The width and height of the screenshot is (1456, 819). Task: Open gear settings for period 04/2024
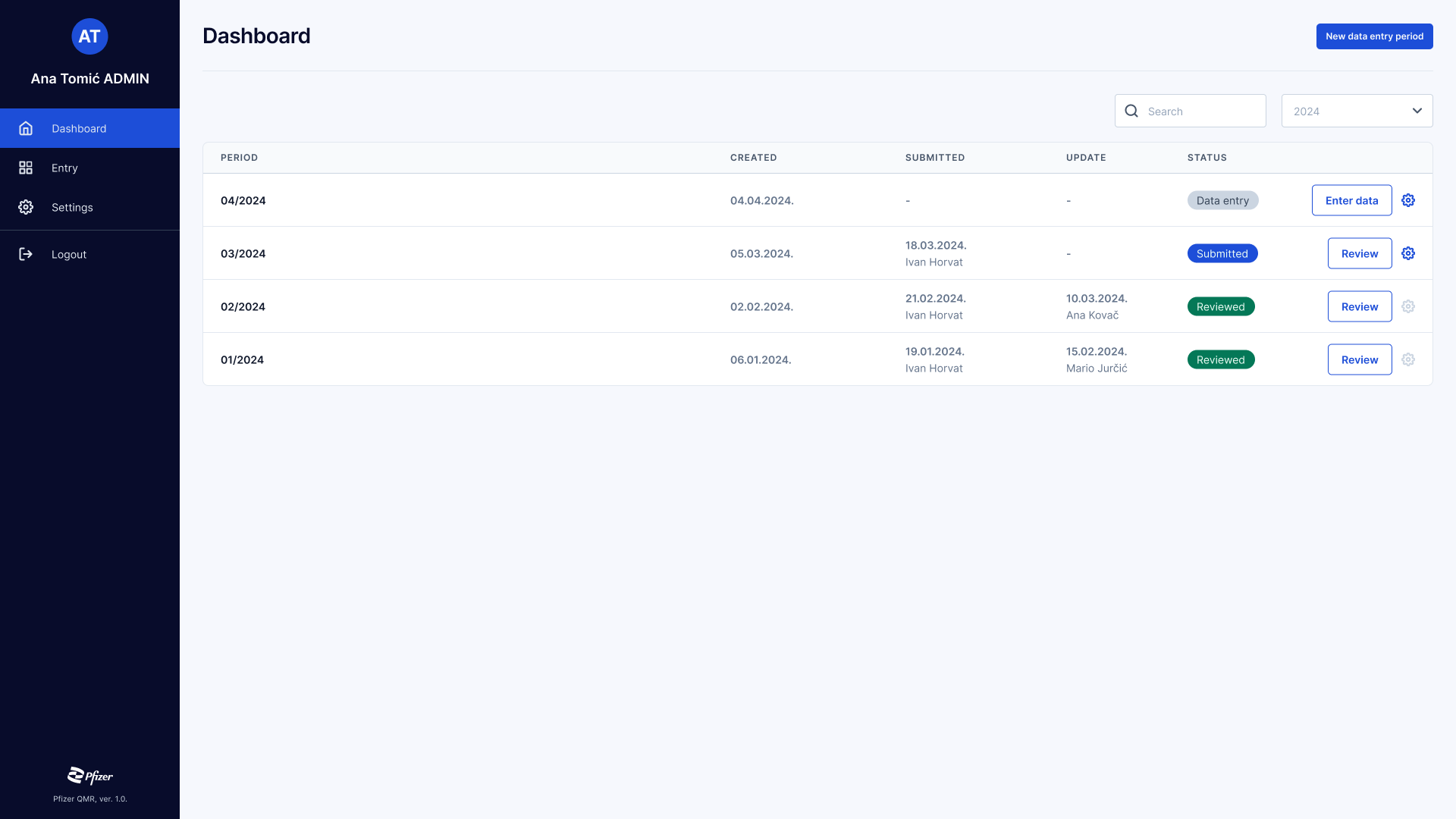click(x=1408, y=200)
